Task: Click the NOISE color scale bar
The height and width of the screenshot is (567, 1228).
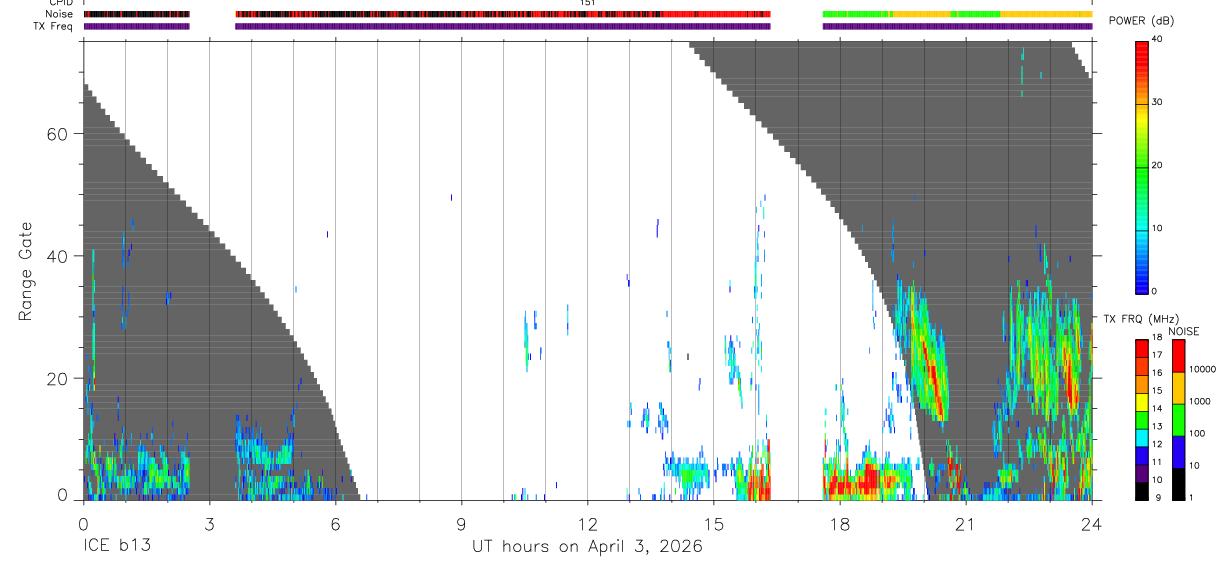Action: (1179, 419)
